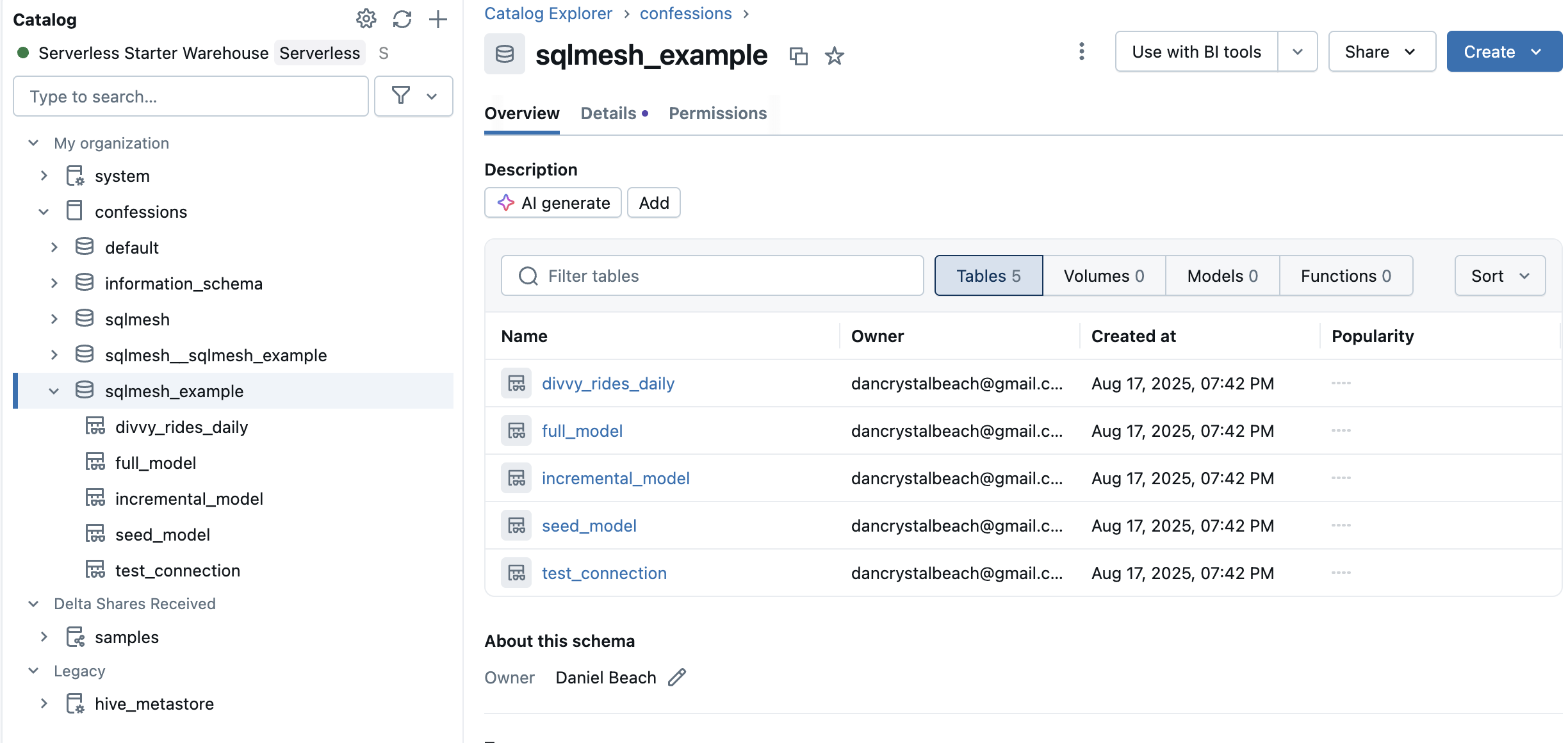1568x743 pixels.
Task: Open incremental_model table link
Action: pos(616,478)
